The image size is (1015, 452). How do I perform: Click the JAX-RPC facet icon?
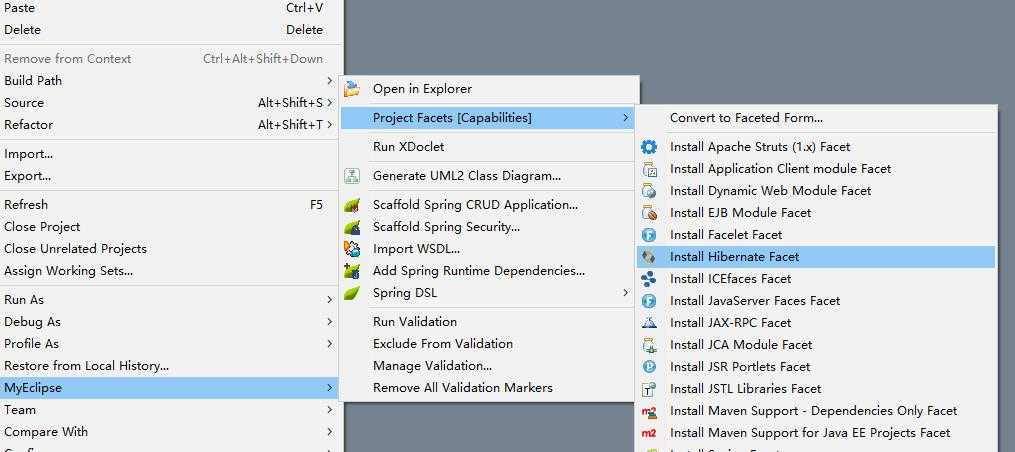pyautogui.click(x=649, y=323)
